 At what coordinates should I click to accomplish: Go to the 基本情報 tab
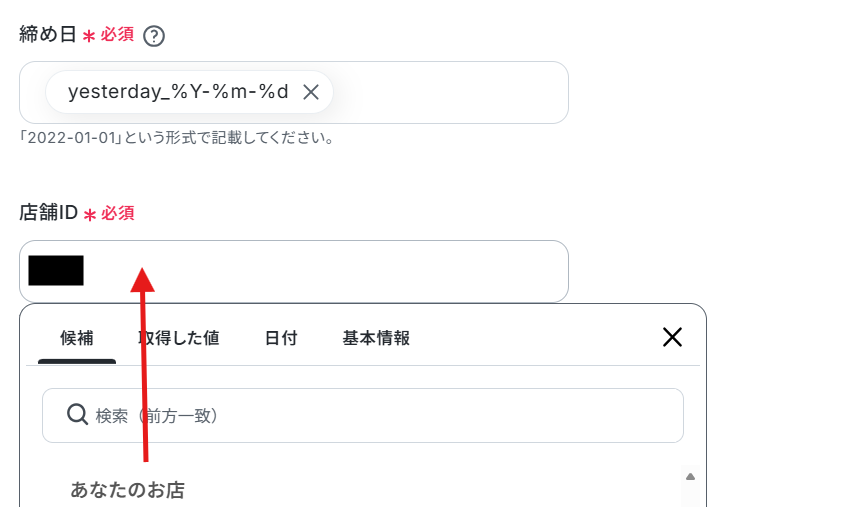(376, 339)
